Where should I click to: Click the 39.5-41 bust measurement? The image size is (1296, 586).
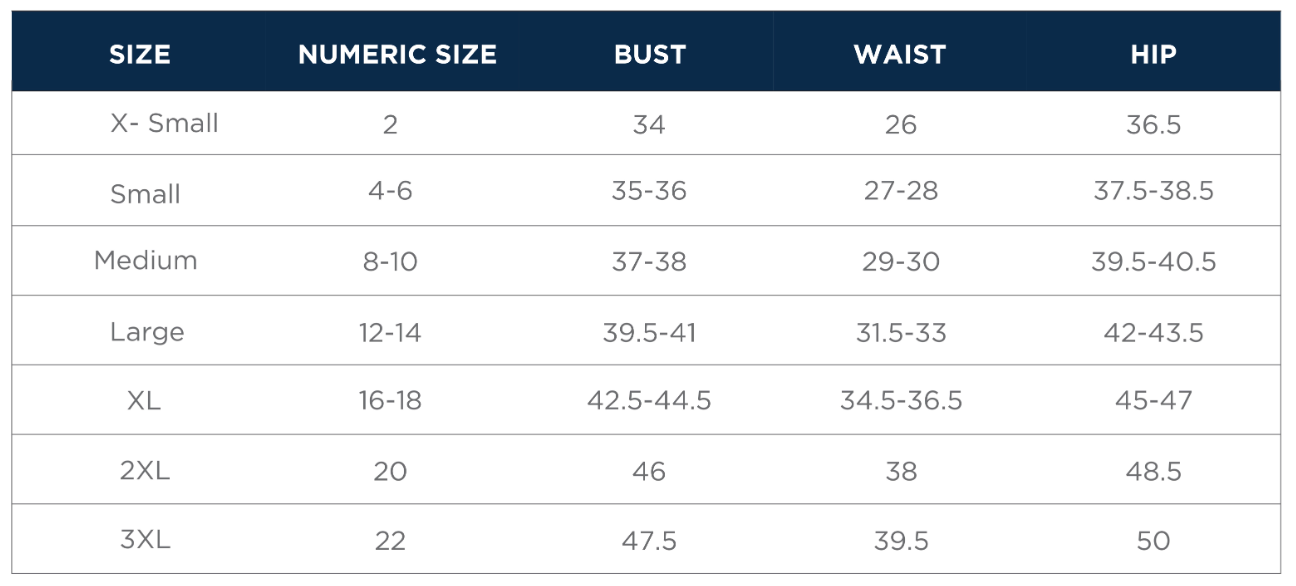pos(649,332)
